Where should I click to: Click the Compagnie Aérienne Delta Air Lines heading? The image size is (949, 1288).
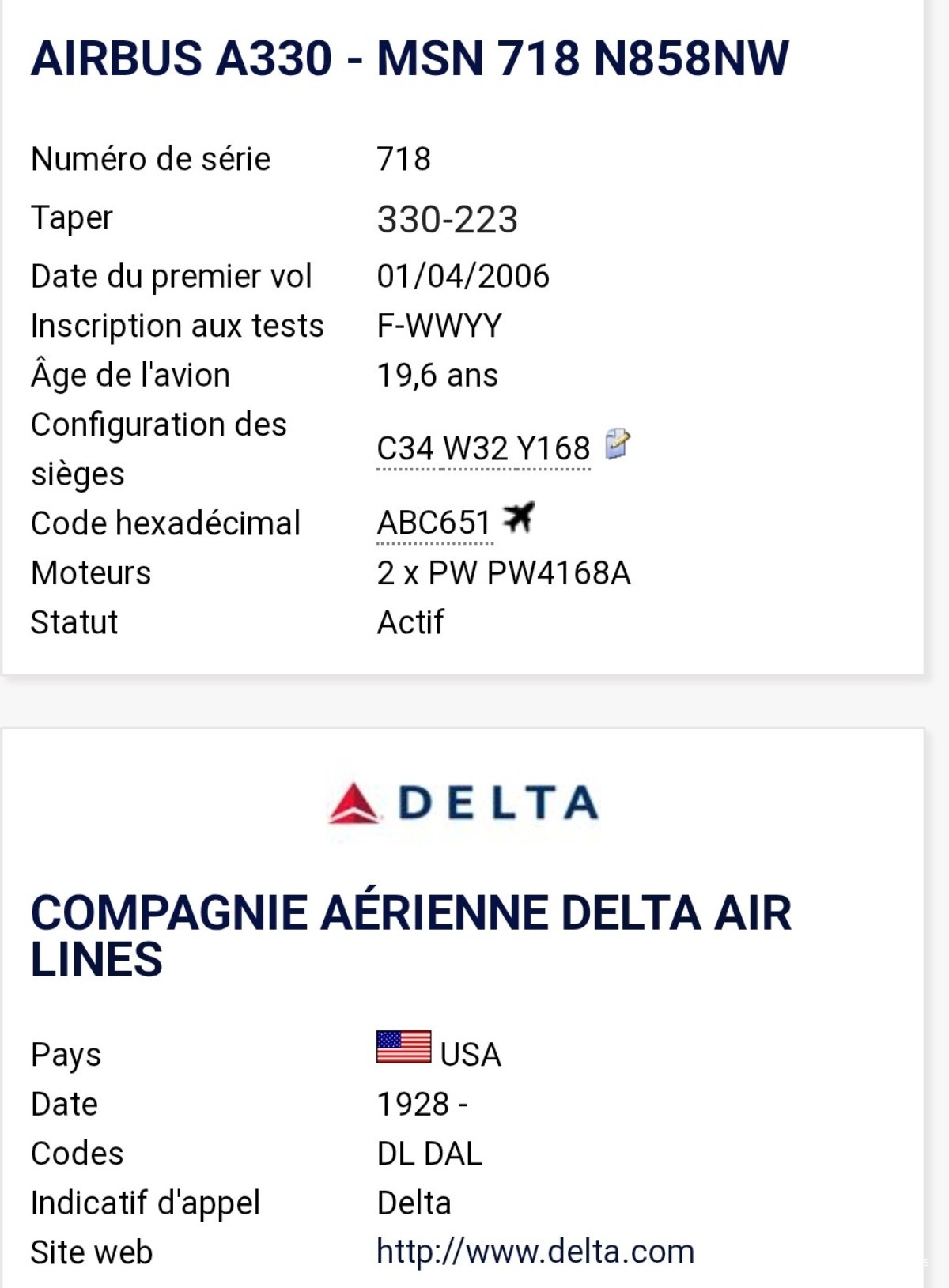point(410,935)
